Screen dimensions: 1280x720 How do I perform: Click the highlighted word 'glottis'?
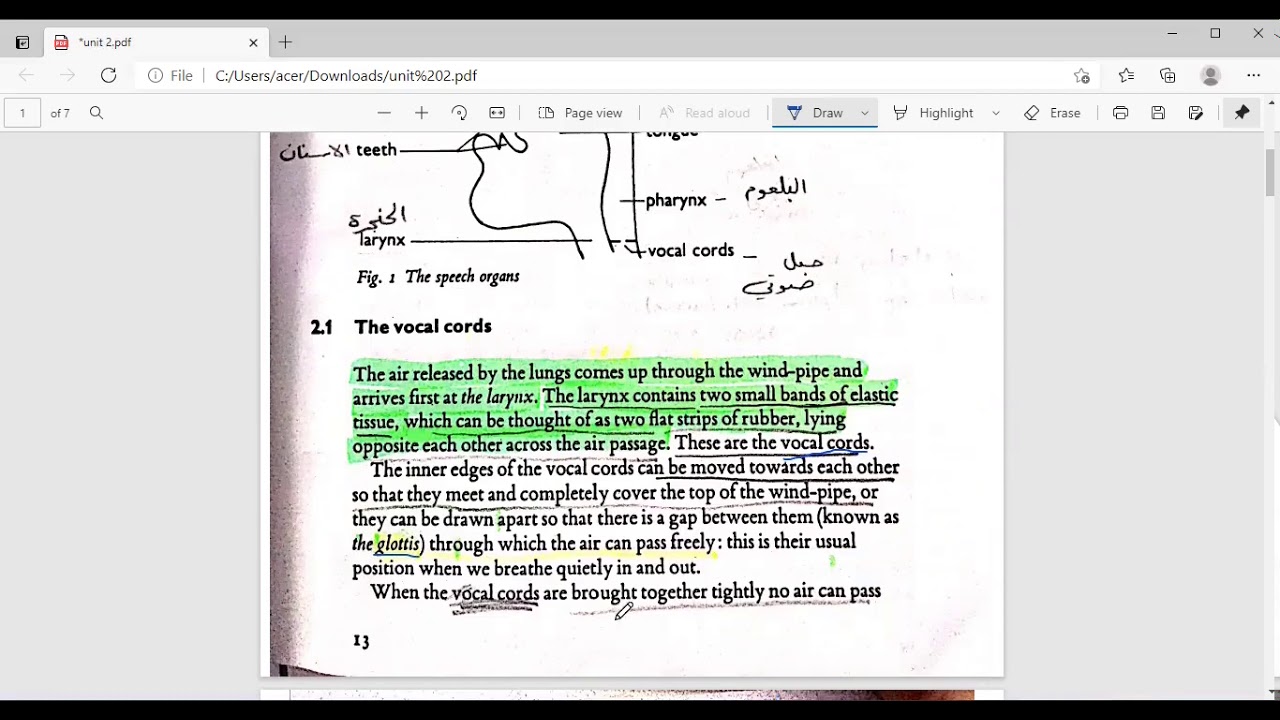398,544
